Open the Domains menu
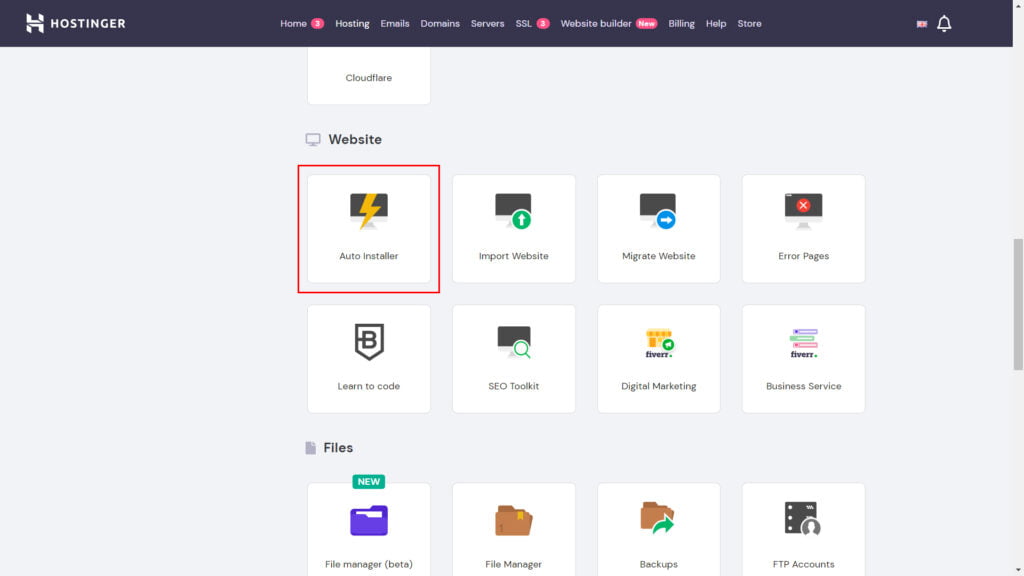The image size is (1024, 576). [440, 24]
